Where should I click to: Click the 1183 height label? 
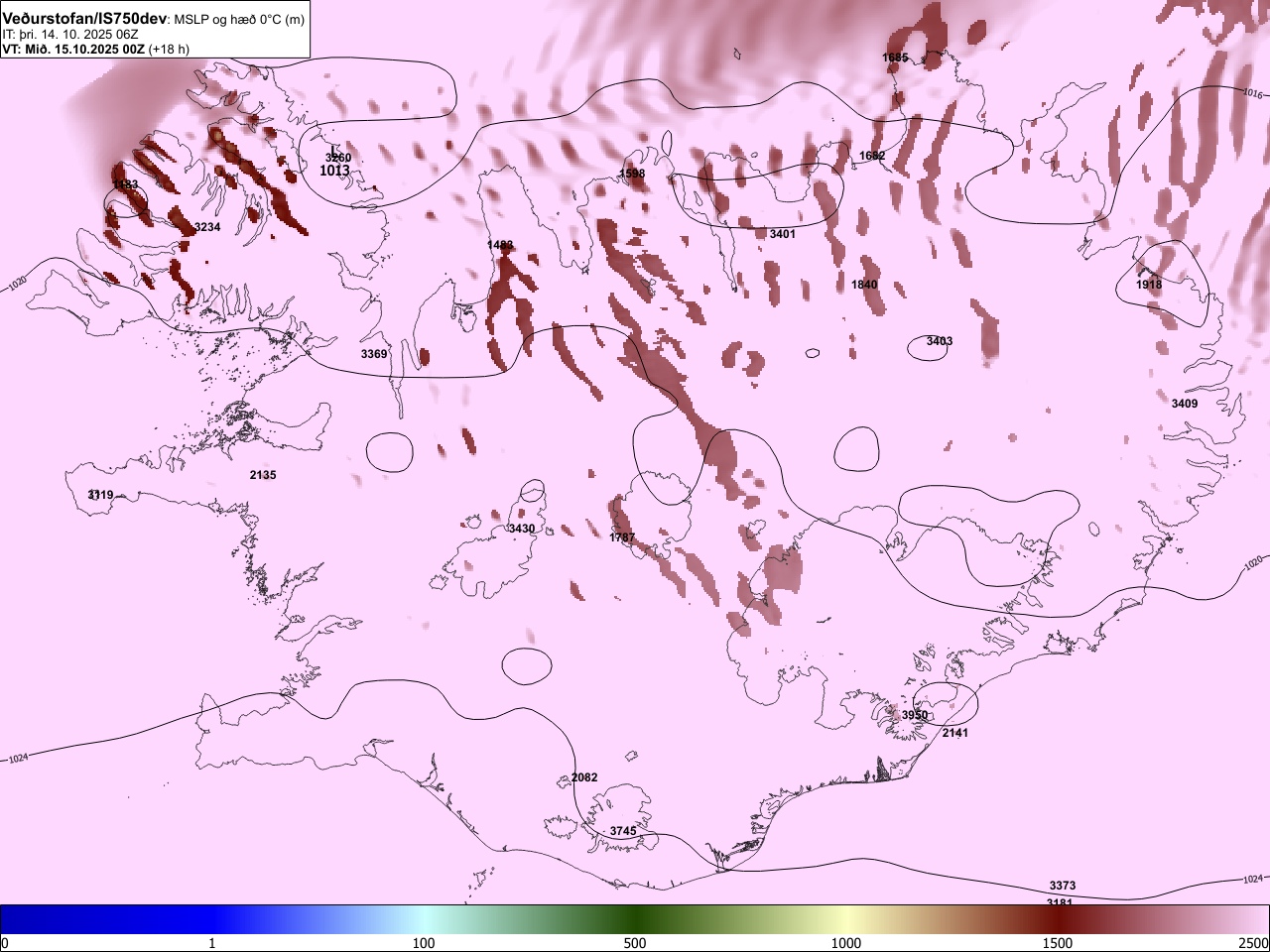[126, 184]
